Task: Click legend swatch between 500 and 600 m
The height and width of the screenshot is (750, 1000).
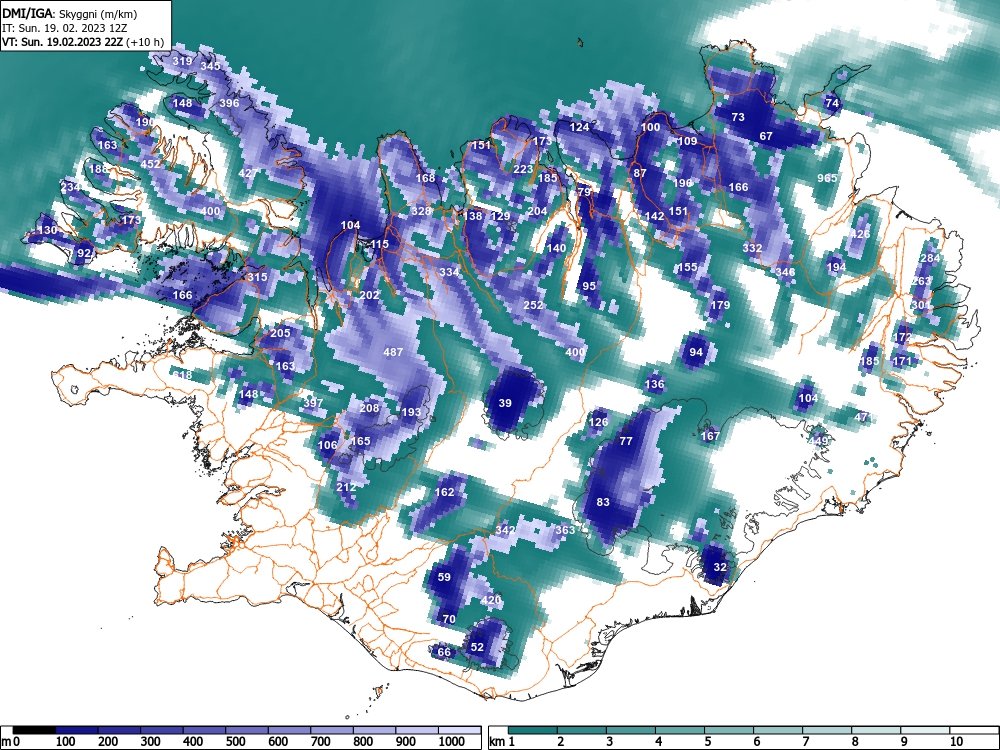Action: click(247, 730)
